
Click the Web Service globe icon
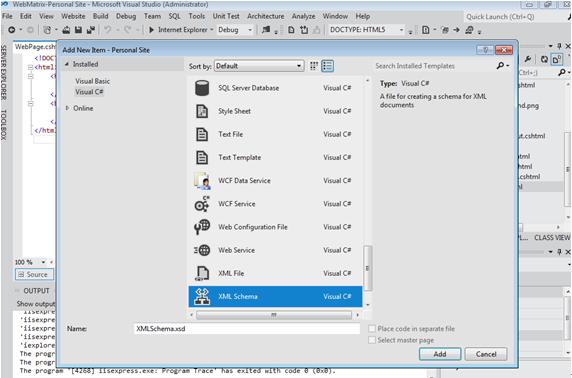tap(202, 250)
